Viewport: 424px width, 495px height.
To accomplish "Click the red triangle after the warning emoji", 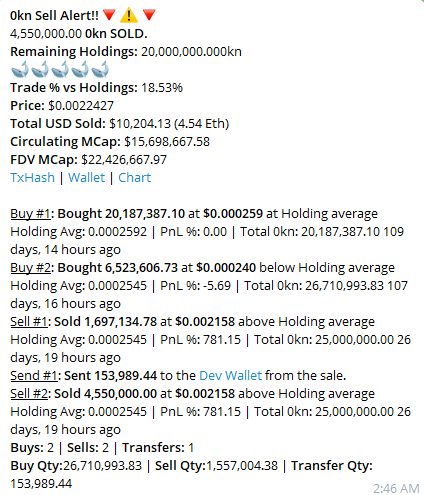I will click(x=149, y=15).
